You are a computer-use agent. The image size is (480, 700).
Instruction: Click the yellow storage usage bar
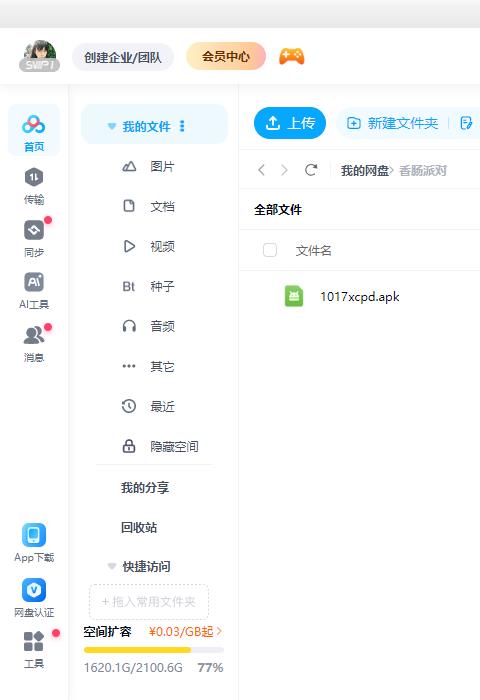tap(154, 650)
